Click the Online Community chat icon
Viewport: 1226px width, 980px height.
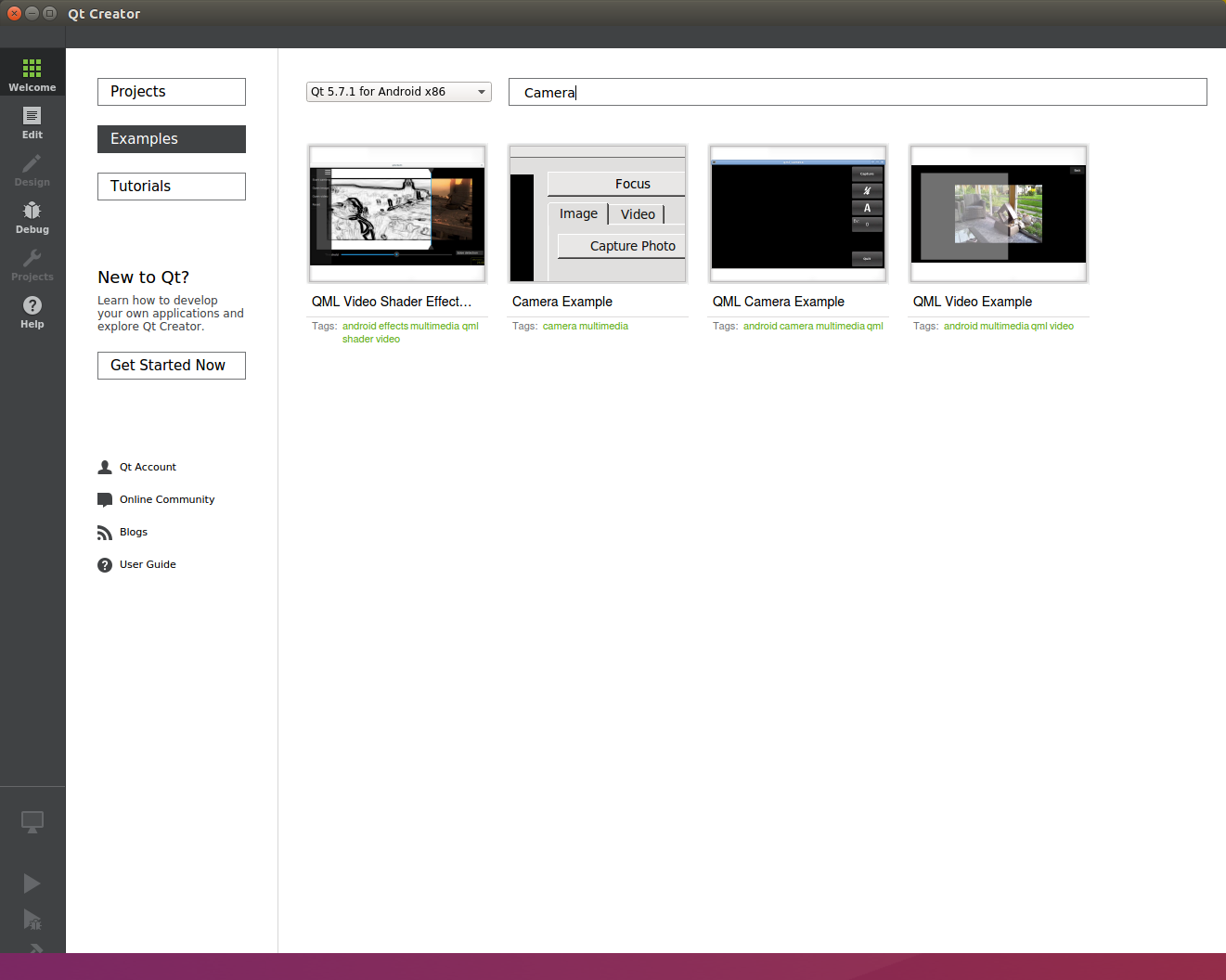[x=105, y=499]
